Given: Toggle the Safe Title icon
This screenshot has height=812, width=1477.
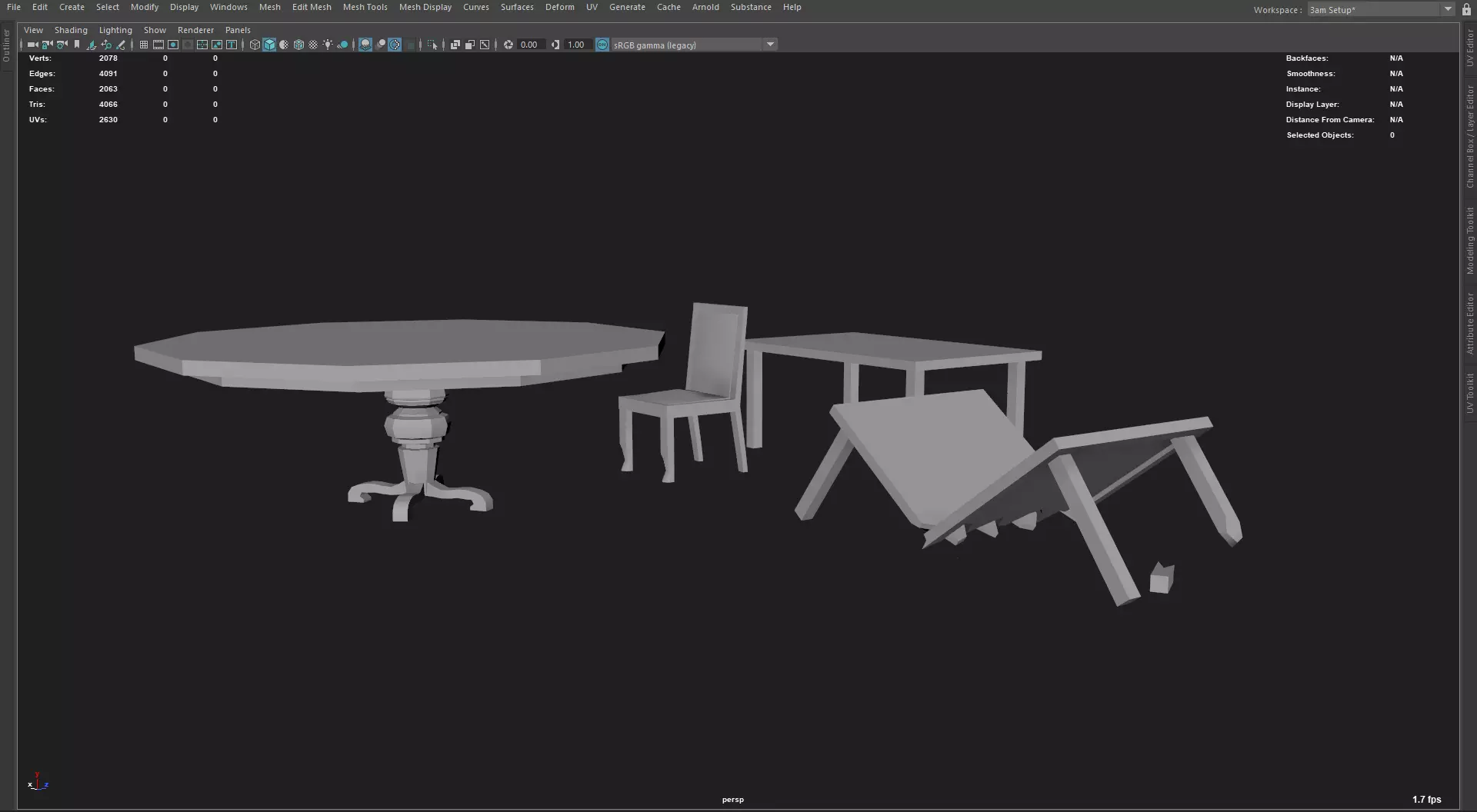Looking at the screenshot, I should tap(232, 45).
